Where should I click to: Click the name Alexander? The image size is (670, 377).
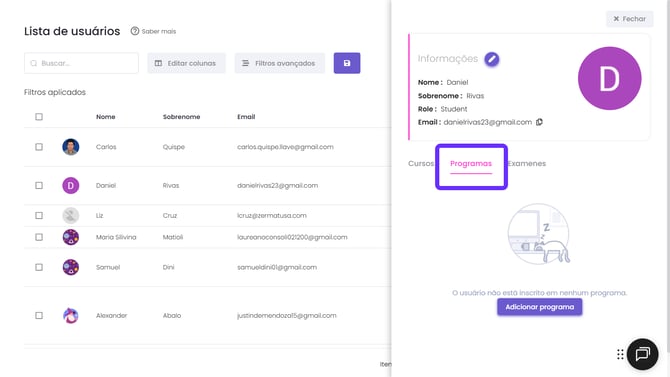112,315
